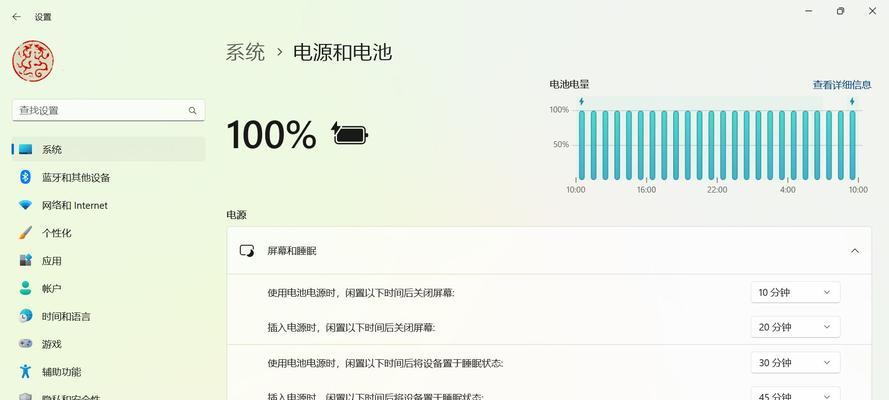The image size is (889, 400).
Task: Click the left charging bolt on chart
Action: [581, 101]
